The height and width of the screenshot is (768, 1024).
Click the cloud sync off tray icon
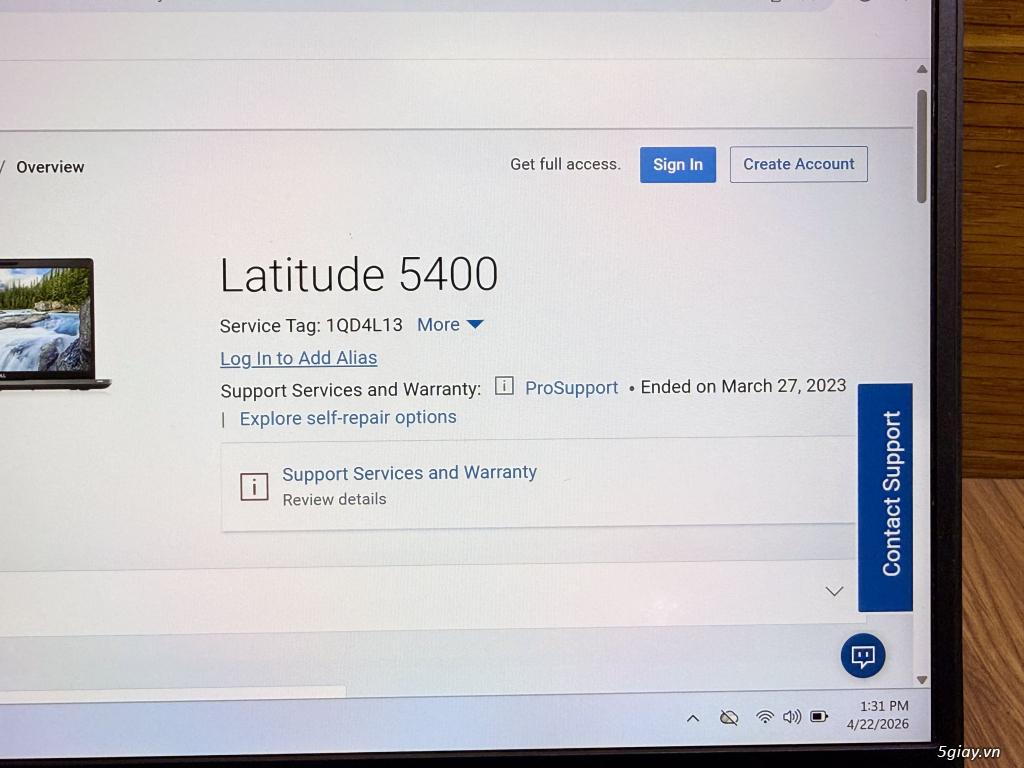click(x=729, y=718)
